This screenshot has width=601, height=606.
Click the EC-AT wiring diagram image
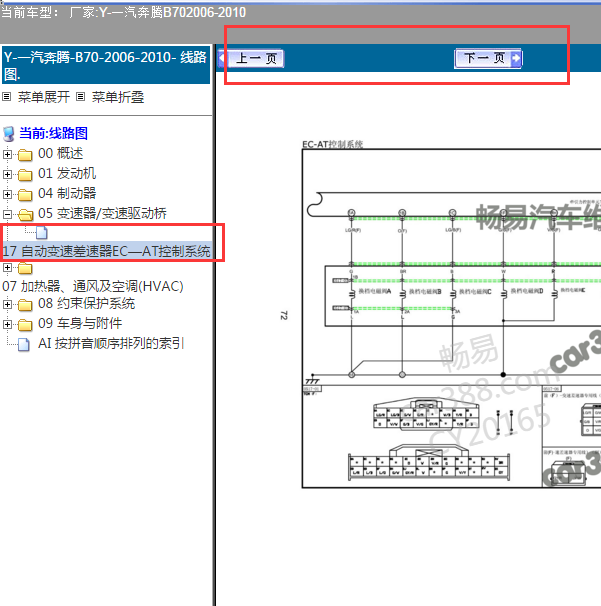pos(451,318)
